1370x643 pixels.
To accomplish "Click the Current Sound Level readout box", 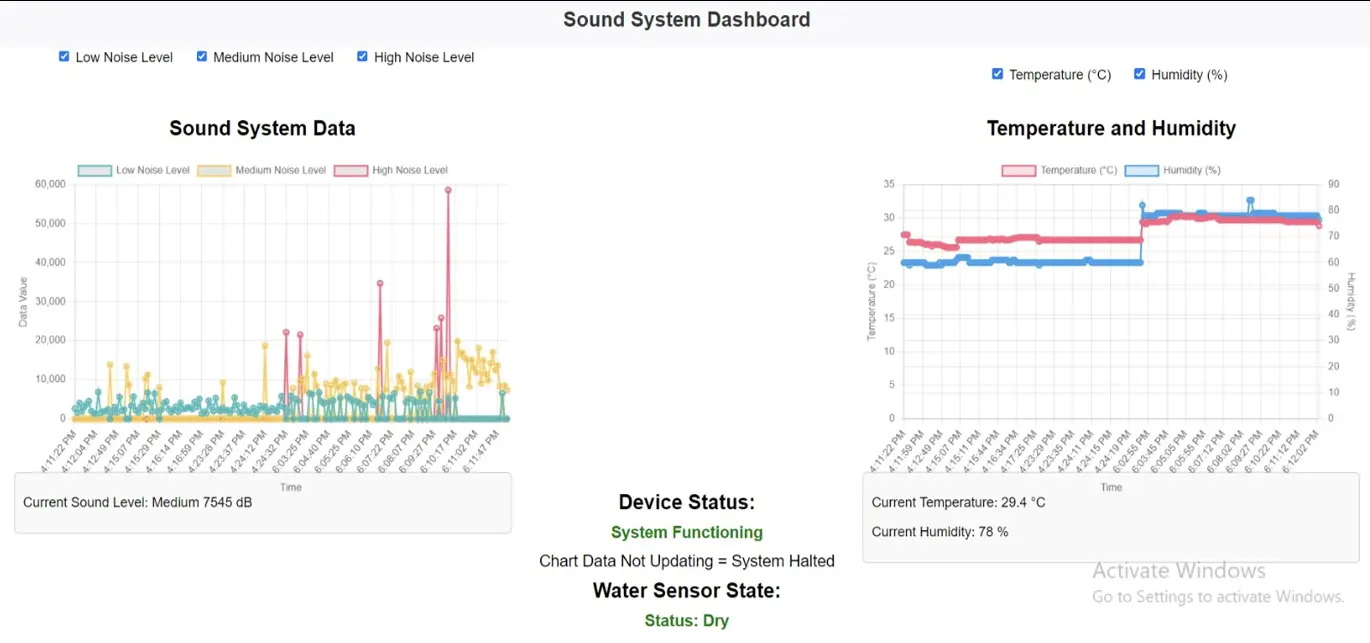I will coord(263,503).
